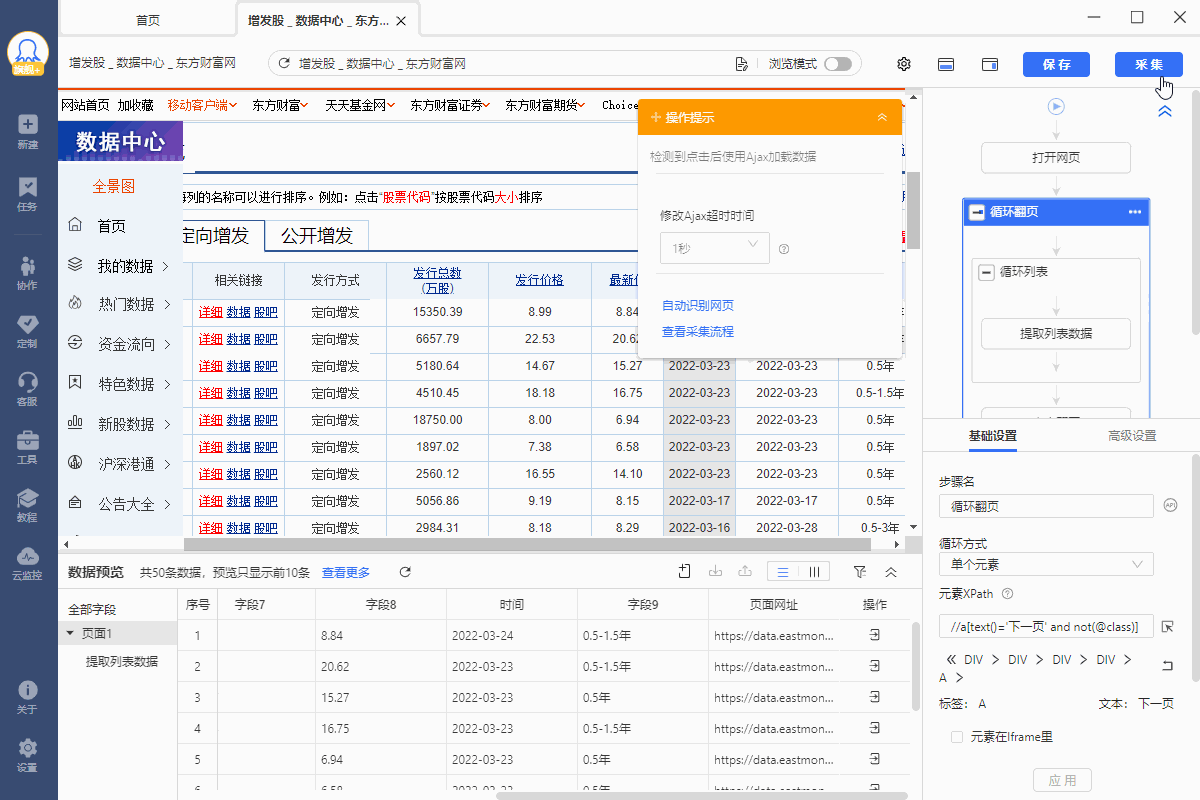
Task: Refresh the data preview
Action: point(405,572)
